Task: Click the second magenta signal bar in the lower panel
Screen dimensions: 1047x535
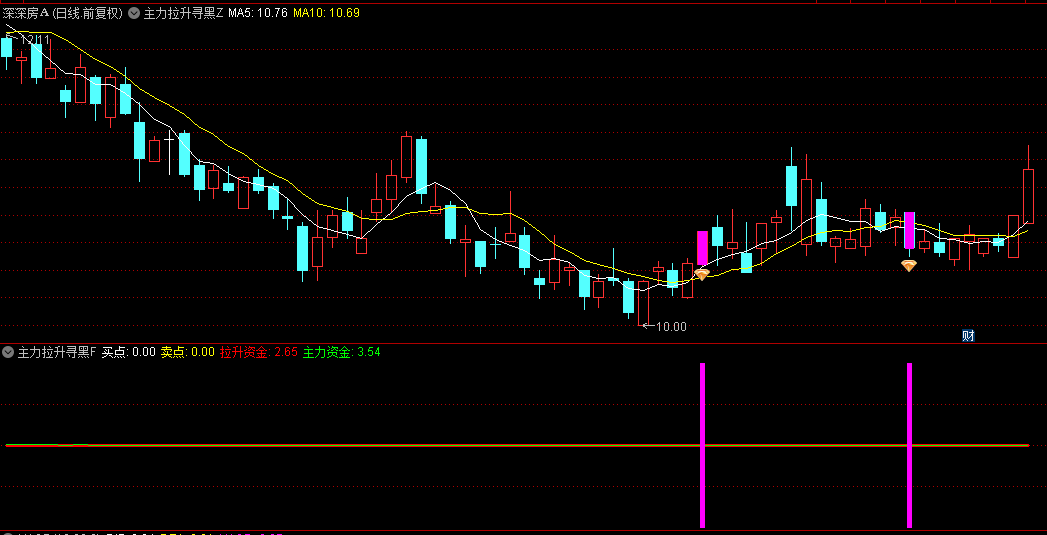Action: click(x=909, y=445)
